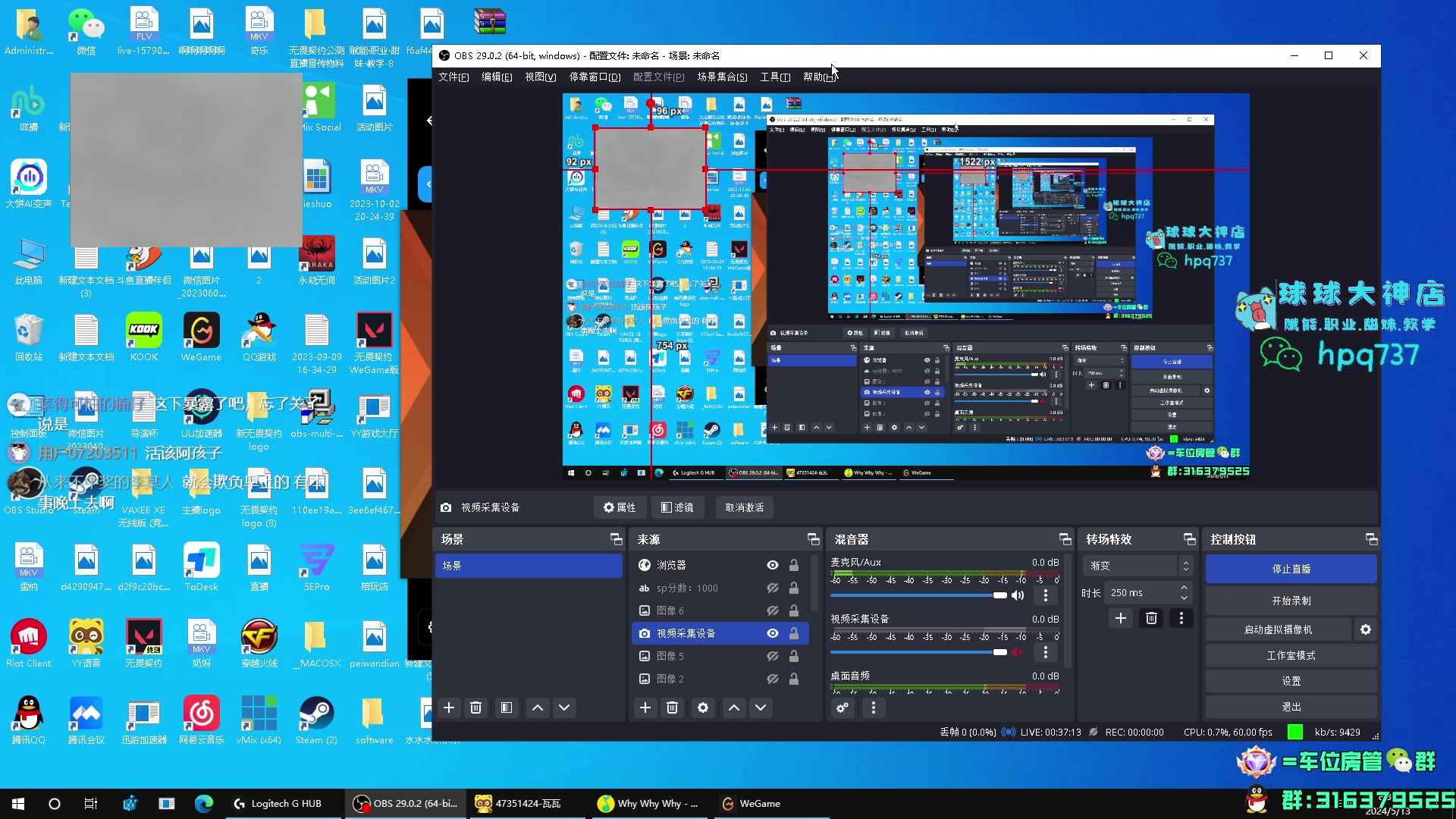Open 属性 for selected source
The height and width of the screenshot is (819, 1456).
pyautogui.click(x=620, y=507)
